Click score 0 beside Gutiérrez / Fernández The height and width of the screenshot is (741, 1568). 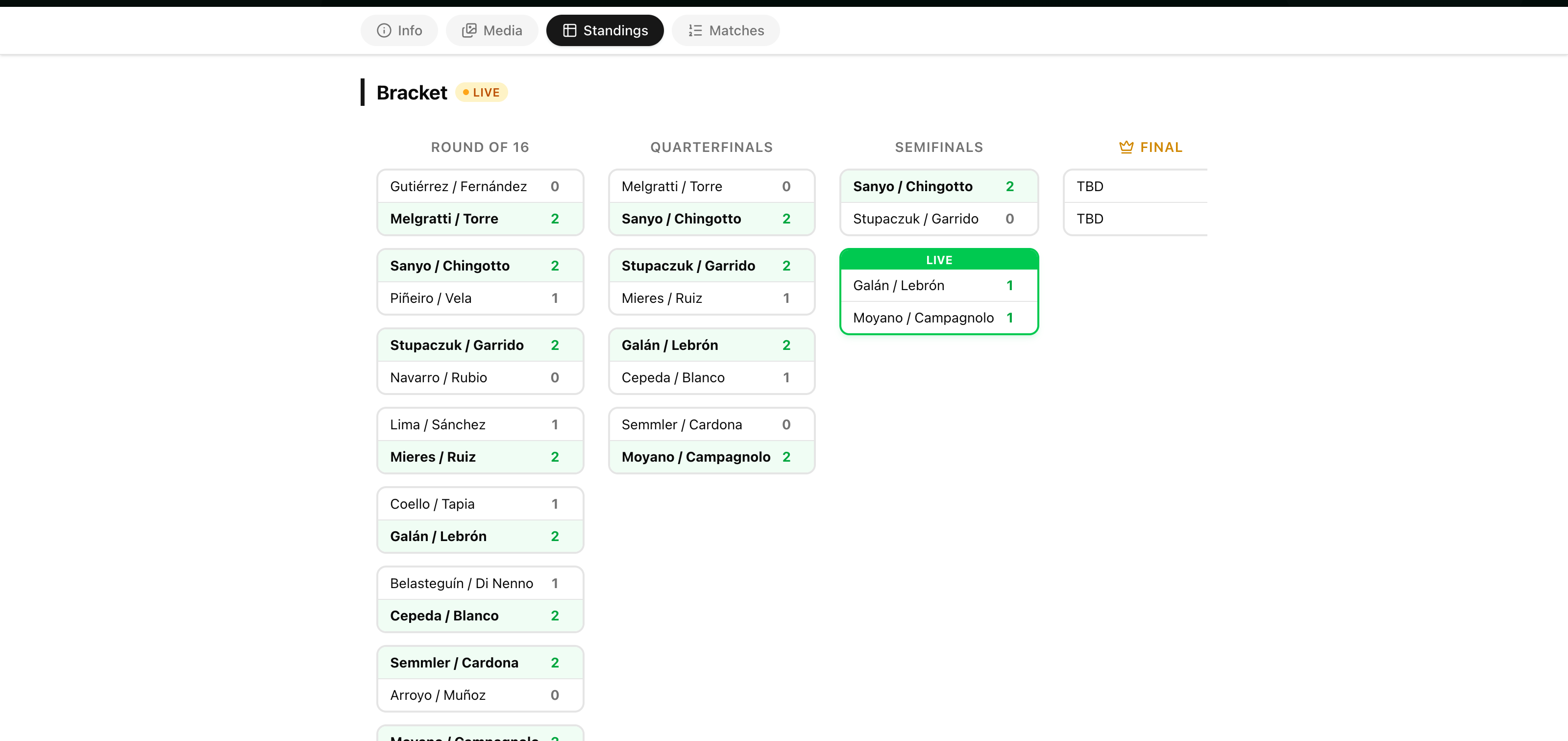(x=555, y=186)
